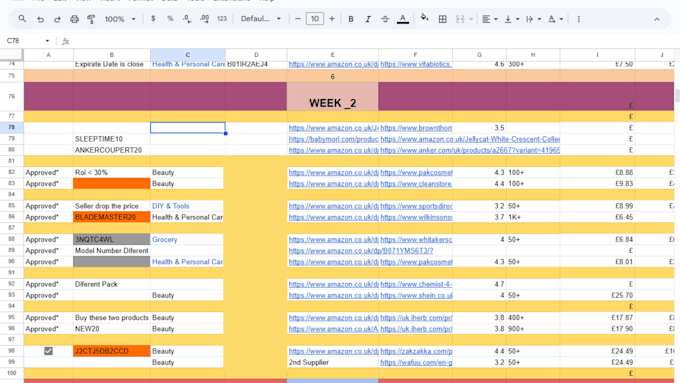This screenshot has width=680, height=383.
Task: Activate the paint format tool
Action: point(91,19)
